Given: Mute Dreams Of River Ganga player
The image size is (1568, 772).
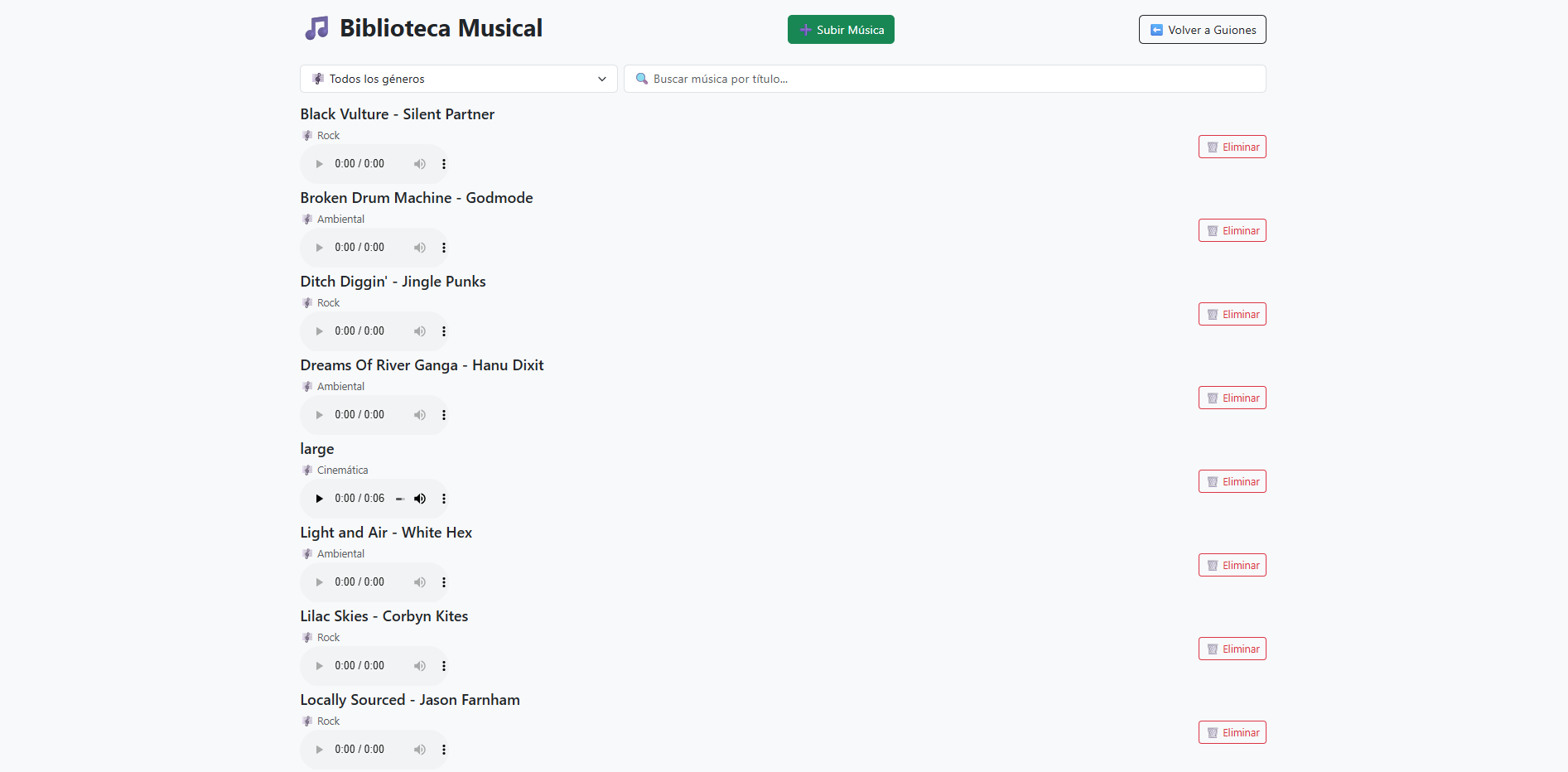Looking at the screenshot, I should 420,415.
